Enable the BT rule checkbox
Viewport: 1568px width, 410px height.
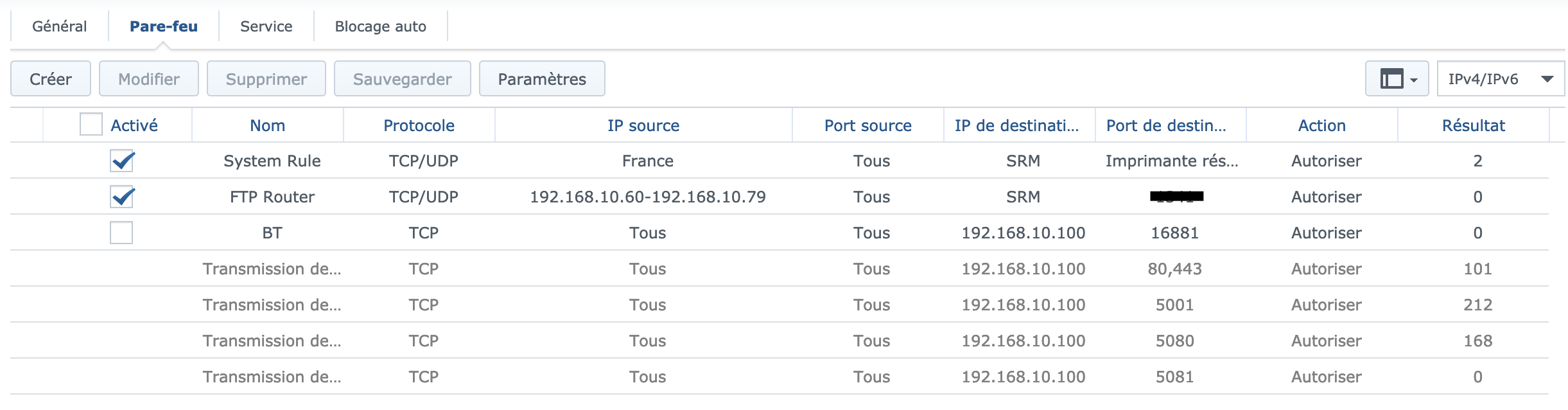[x=121, y=233]
